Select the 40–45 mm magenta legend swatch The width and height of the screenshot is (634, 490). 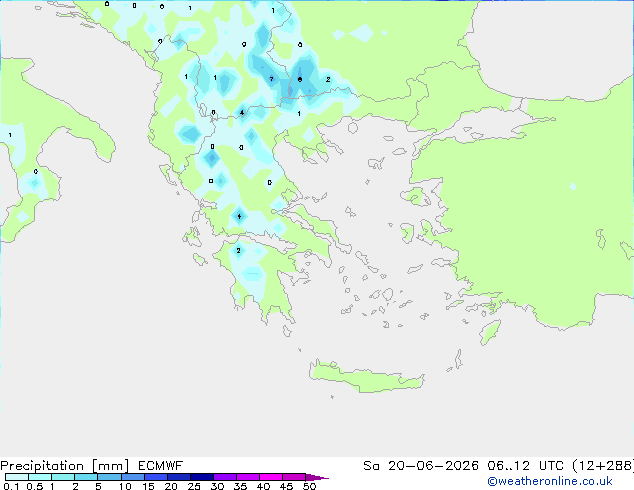coord(271,477)
